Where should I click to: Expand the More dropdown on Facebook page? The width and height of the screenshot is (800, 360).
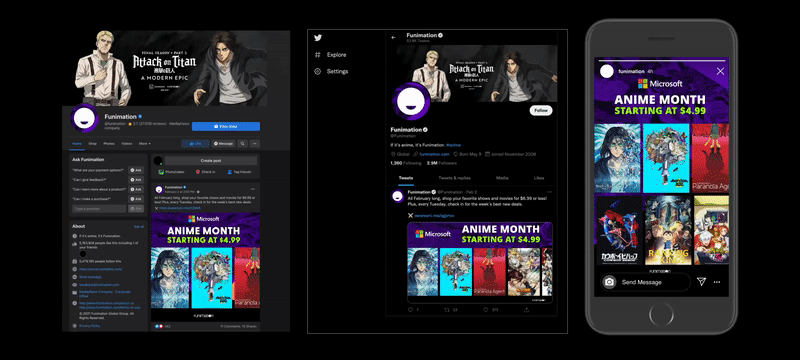click(x=145, y=144)
